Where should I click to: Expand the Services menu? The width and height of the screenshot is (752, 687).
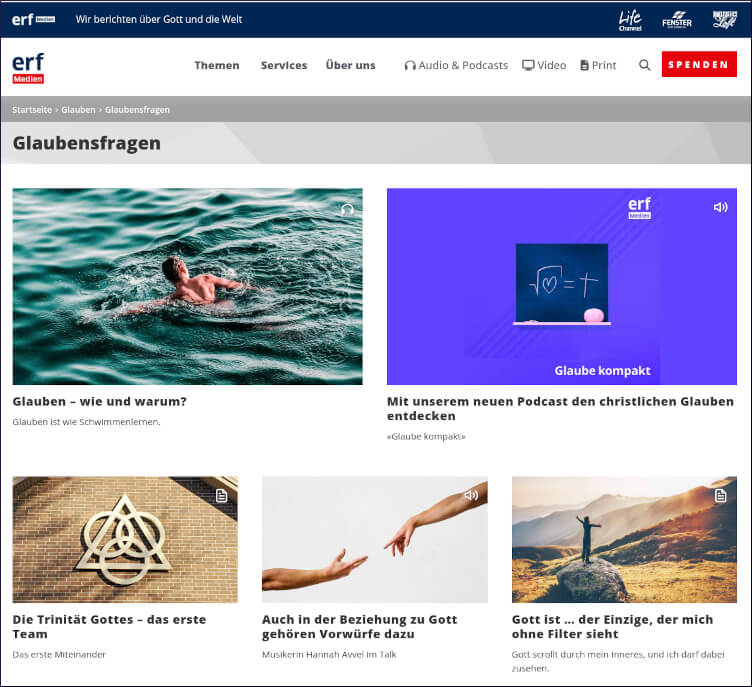pos(284,65)
